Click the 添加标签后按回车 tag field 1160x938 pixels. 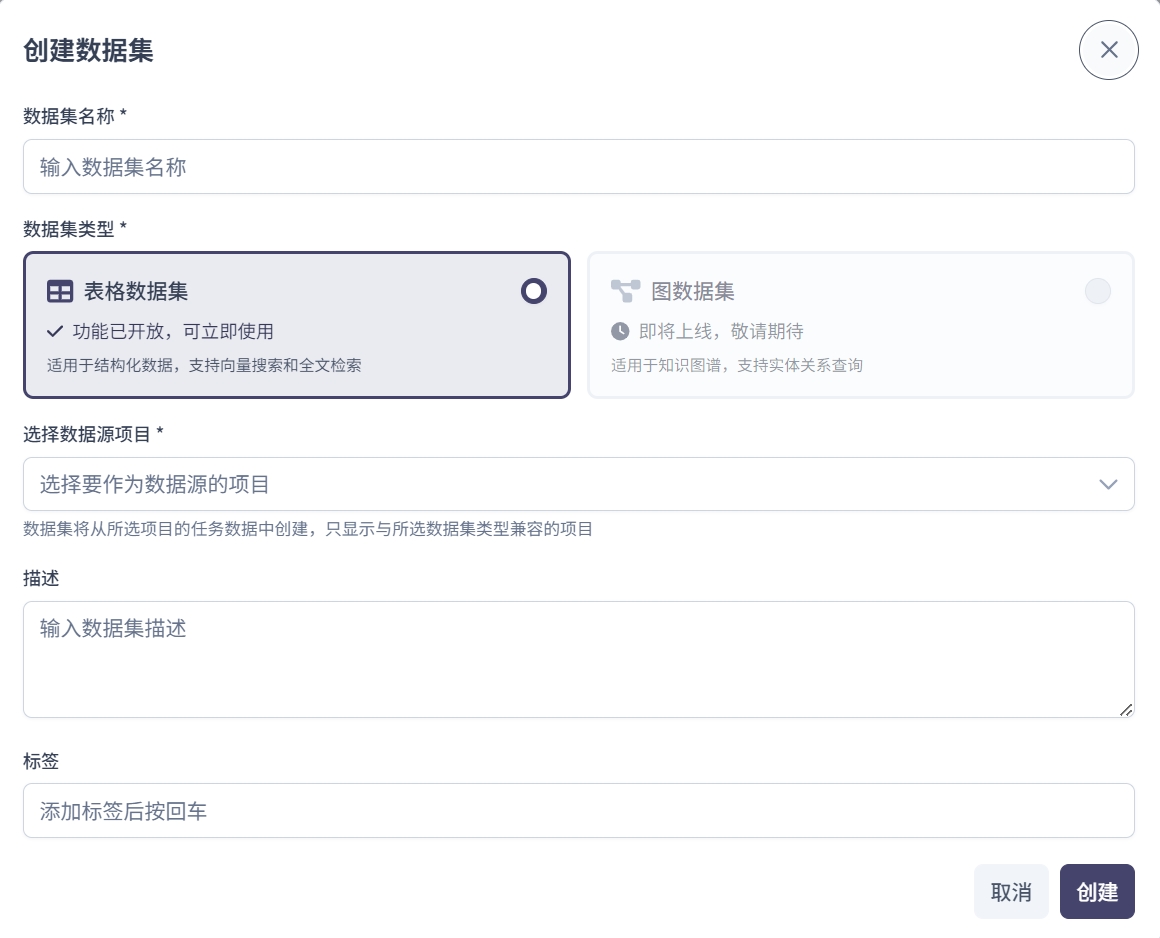pos(578,811)
